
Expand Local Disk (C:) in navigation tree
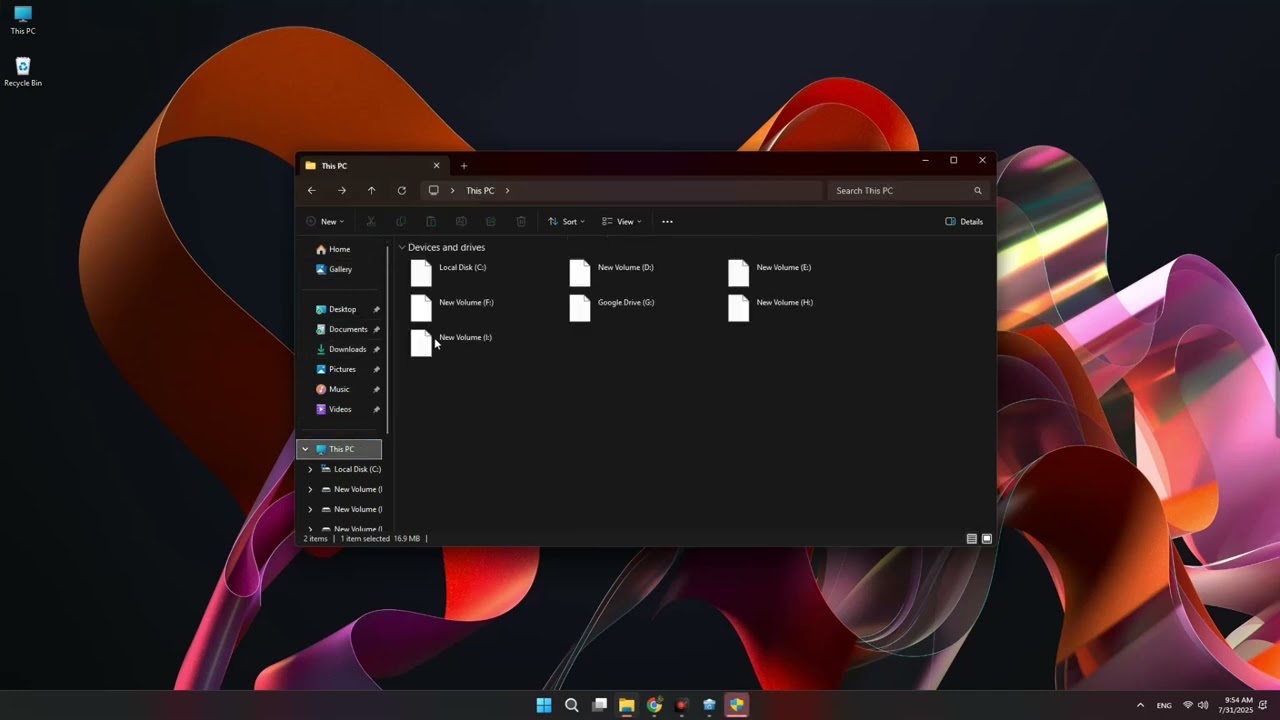pyautogui.click(x=310, y=469)
